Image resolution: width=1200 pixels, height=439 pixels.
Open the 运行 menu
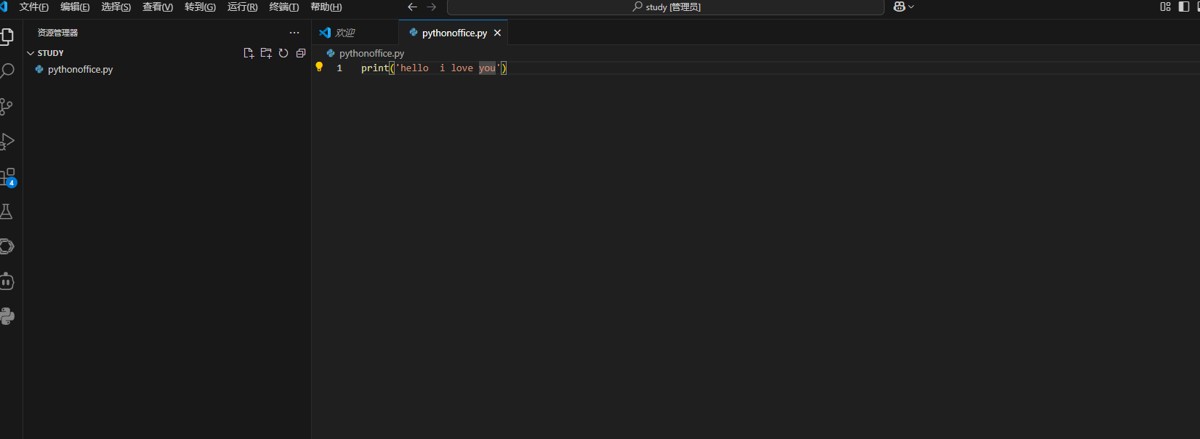pyautogui.click(x=242, y=7)
